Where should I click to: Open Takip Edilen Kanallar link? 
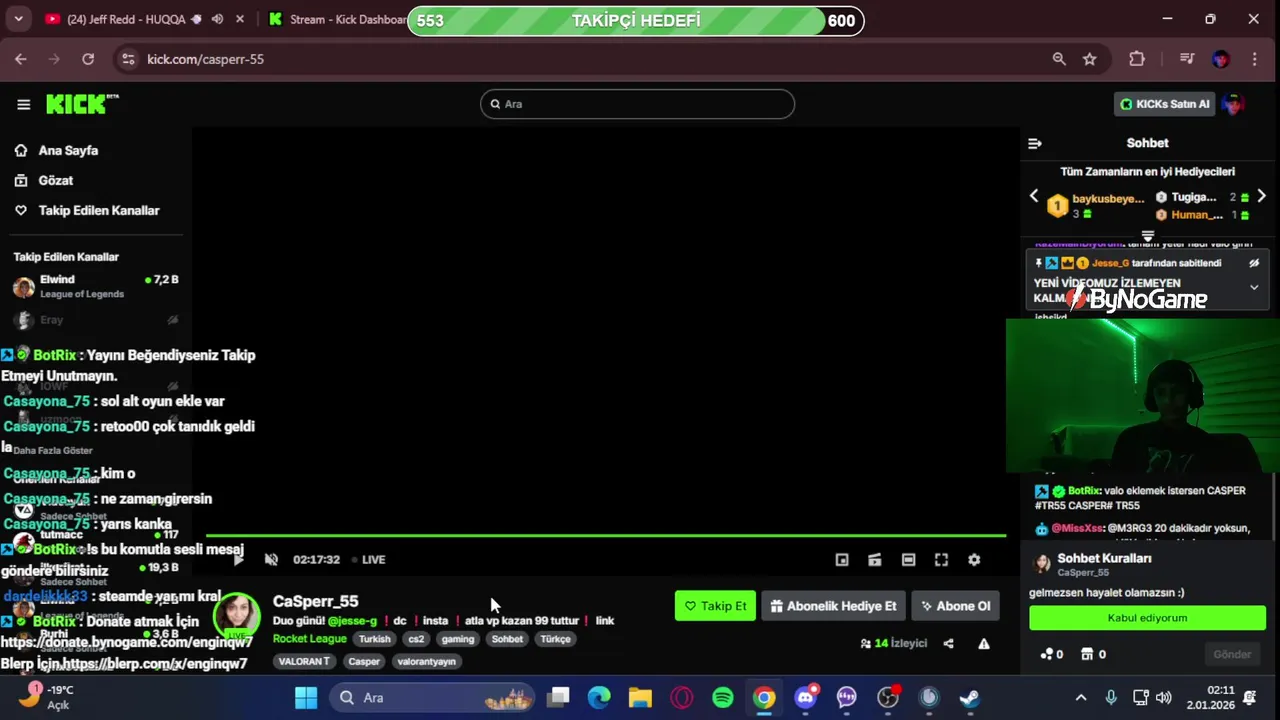(98, 210)
